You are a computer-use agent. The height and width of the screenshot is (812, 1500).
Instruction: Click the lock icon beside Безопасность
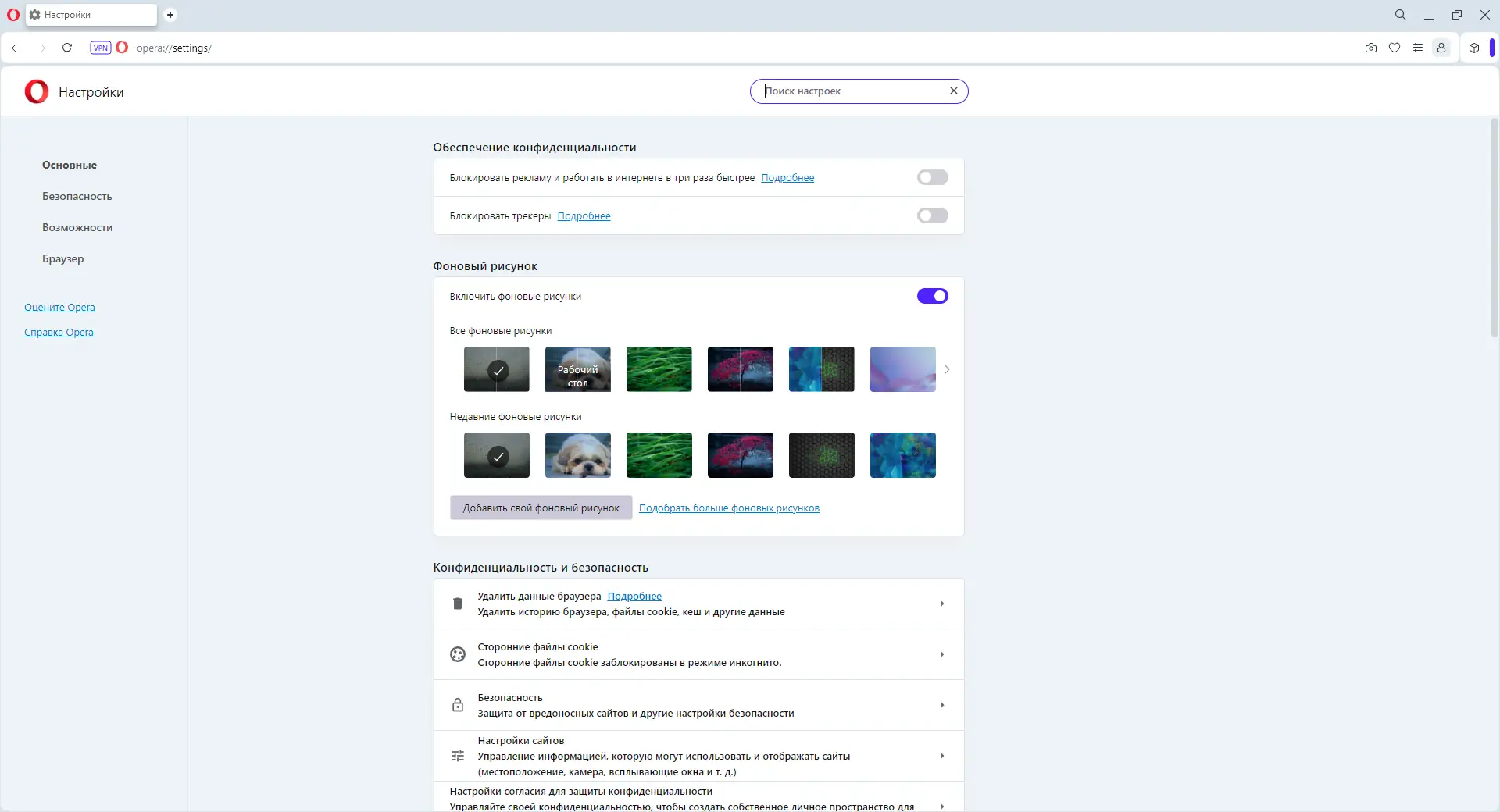pyautogui.click(x=458, y=705)
